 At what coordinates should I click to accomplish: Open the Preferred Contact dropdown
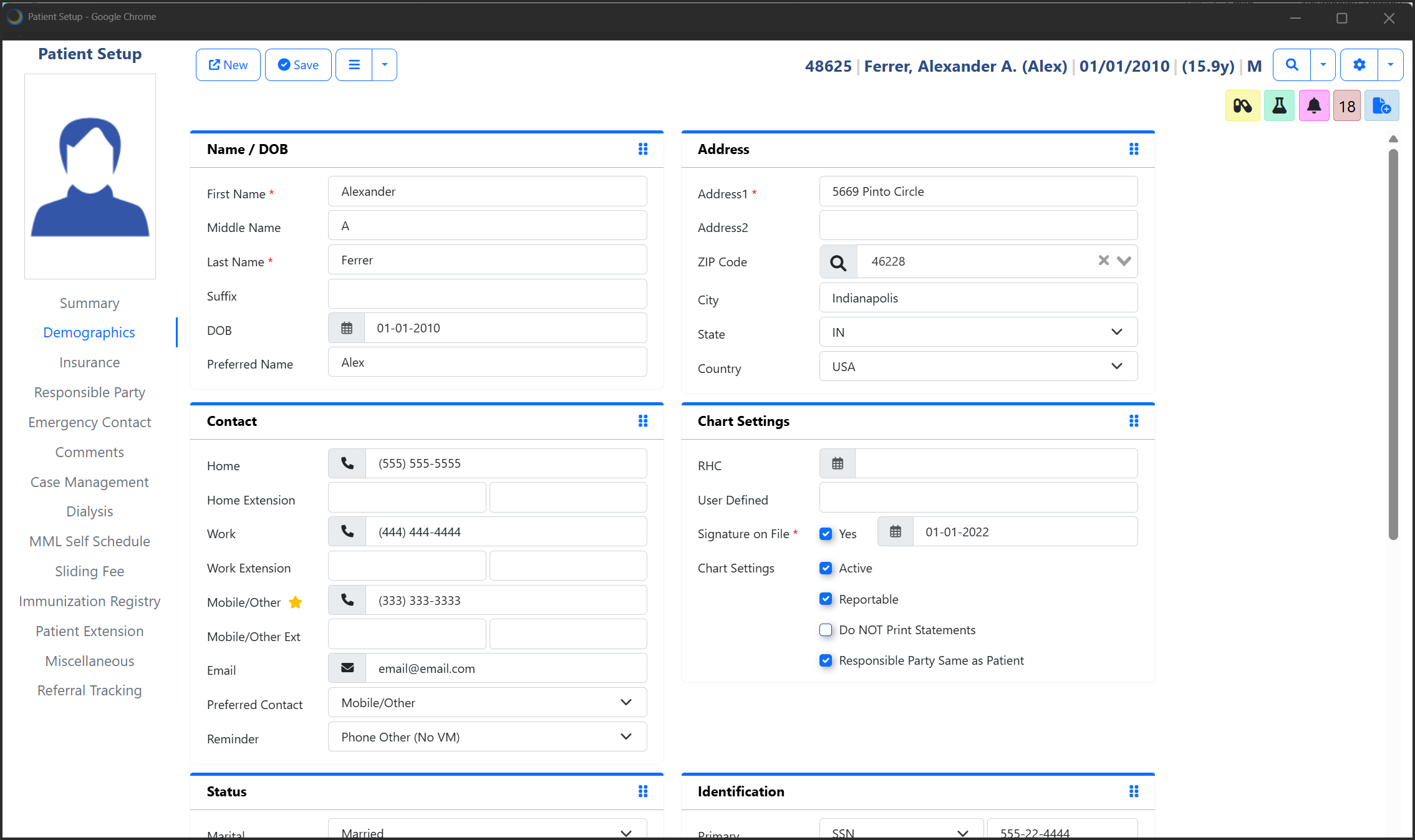[x=487, y=703]
